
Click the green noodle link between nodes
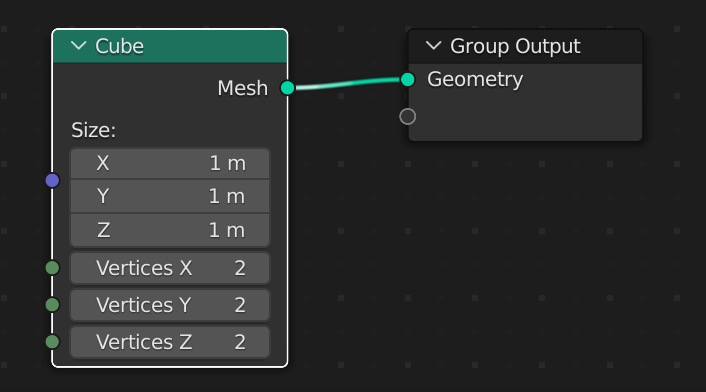coord(348,83)
